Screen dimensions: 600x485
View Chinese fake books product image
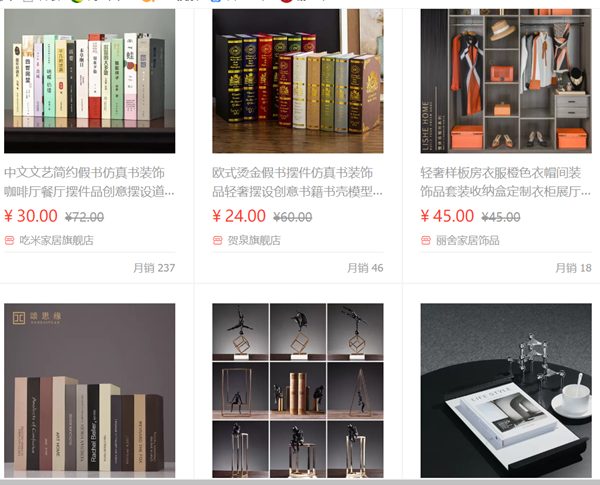(90, 81)
